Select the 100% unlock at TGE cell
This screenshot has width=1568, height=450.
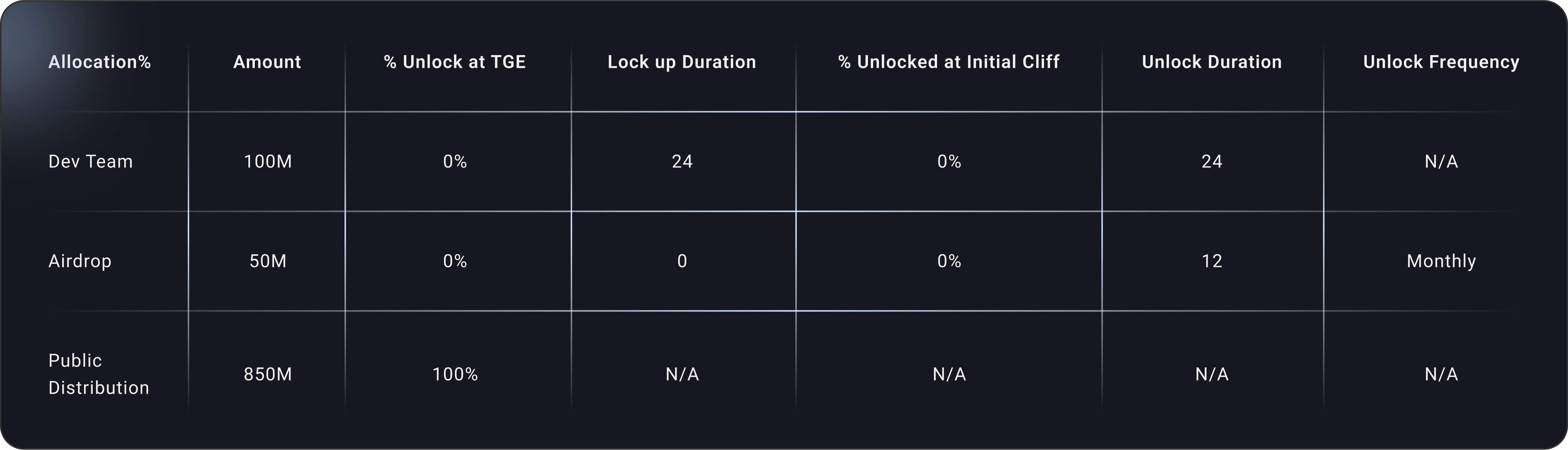(x=455, y=374)
